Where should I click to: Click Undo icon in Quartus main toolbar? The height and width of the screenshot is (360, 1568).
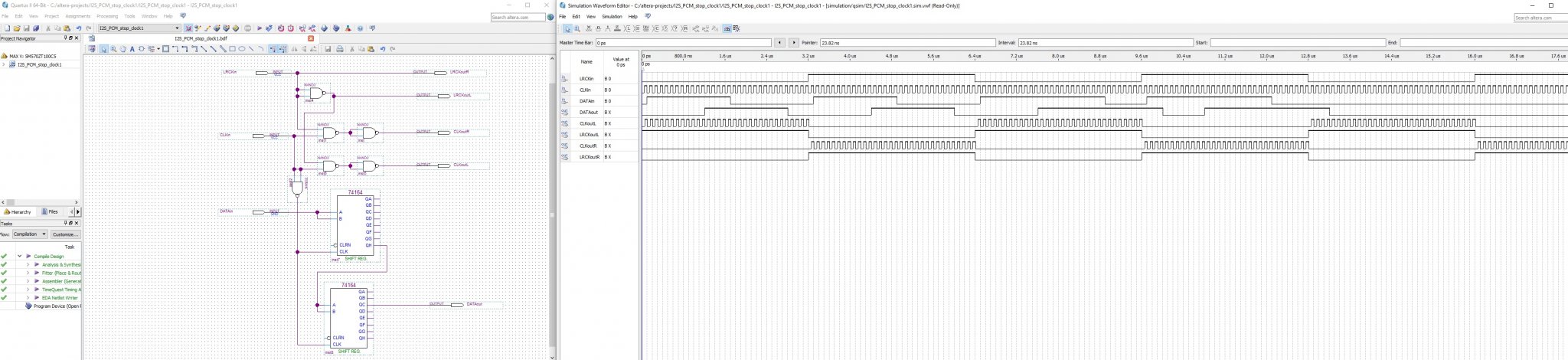tap(79, 28)
